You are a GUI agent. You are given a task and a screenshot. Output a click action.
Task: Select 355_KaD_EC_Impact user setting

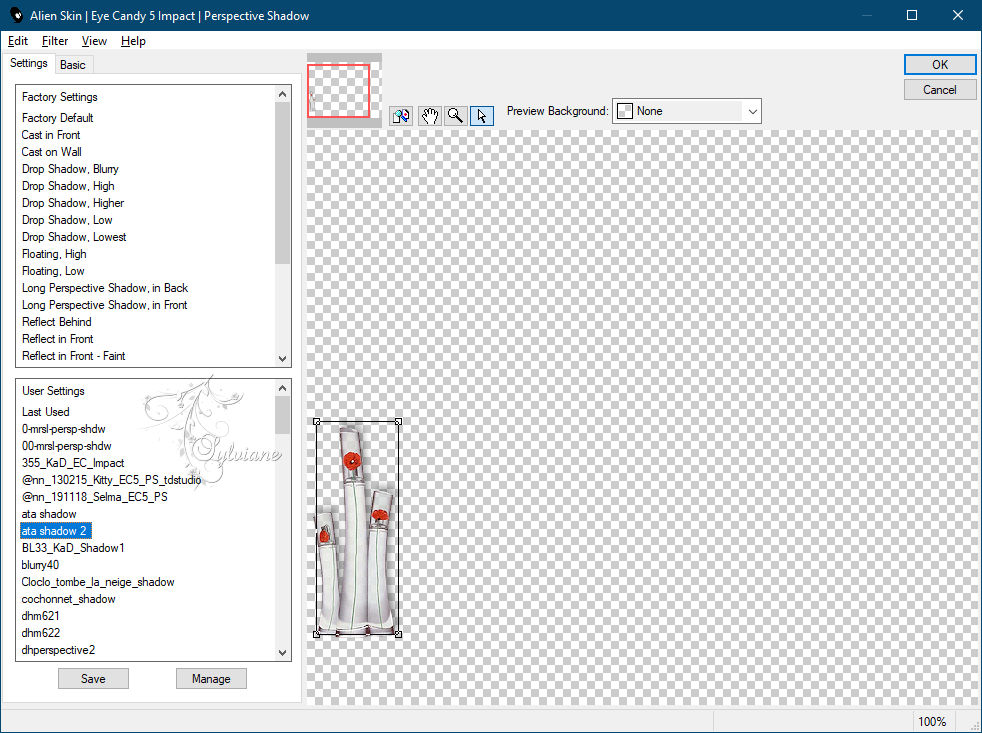coord(73,462)
